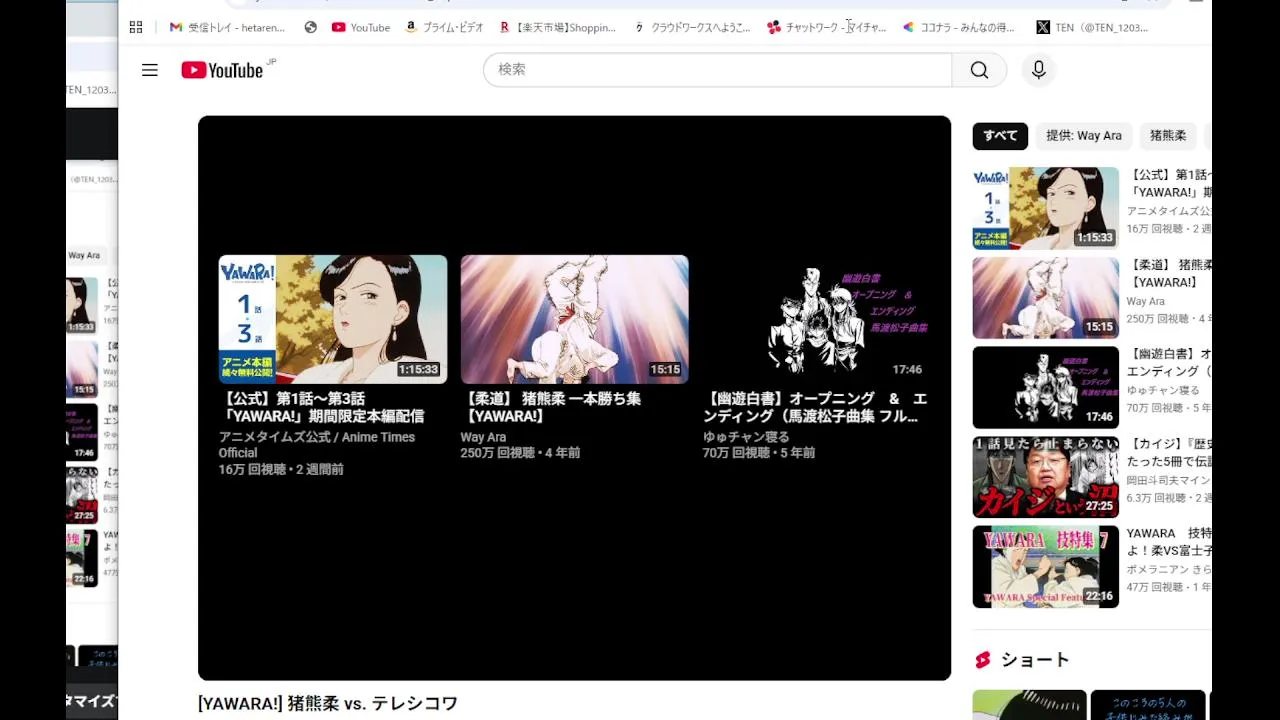Open sidebar カイジ thumbnail with 27:25 duration

point(1045,477)
